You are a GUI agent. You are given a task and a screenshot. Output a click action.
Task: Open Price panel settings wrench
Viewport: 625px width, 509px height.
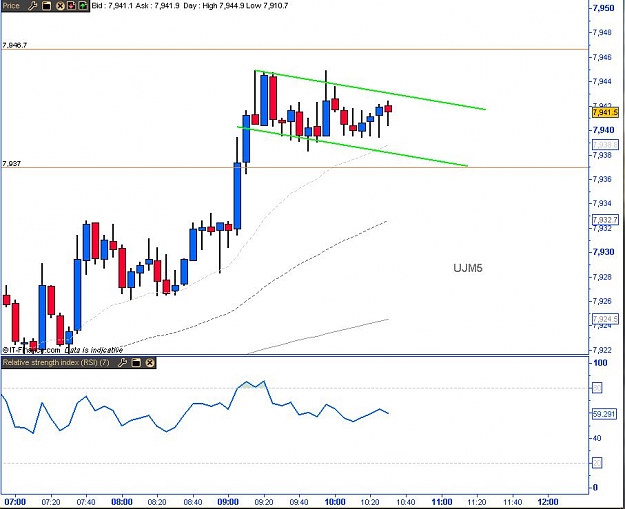pyautogui.click(x=33, y=6)
